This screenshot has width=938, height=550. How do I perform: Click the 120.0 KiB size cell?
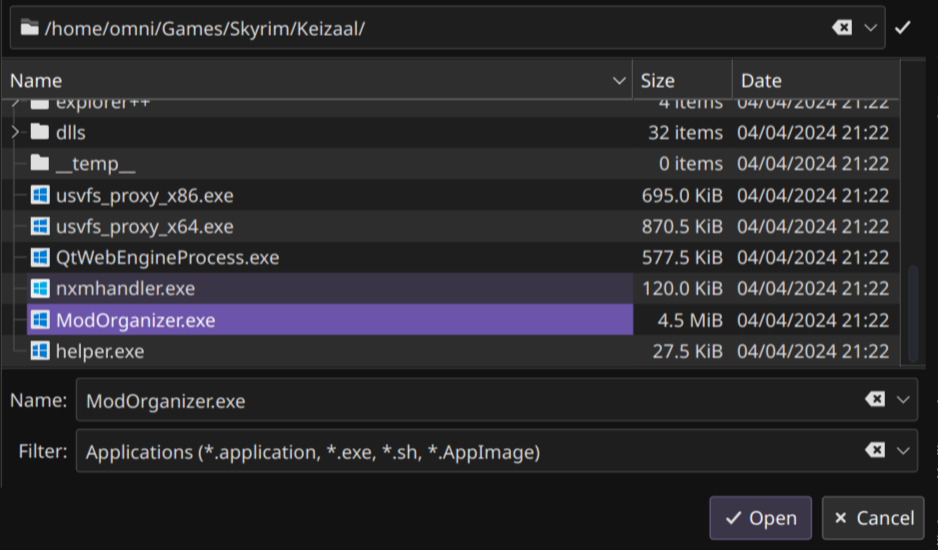pos(682,289)
